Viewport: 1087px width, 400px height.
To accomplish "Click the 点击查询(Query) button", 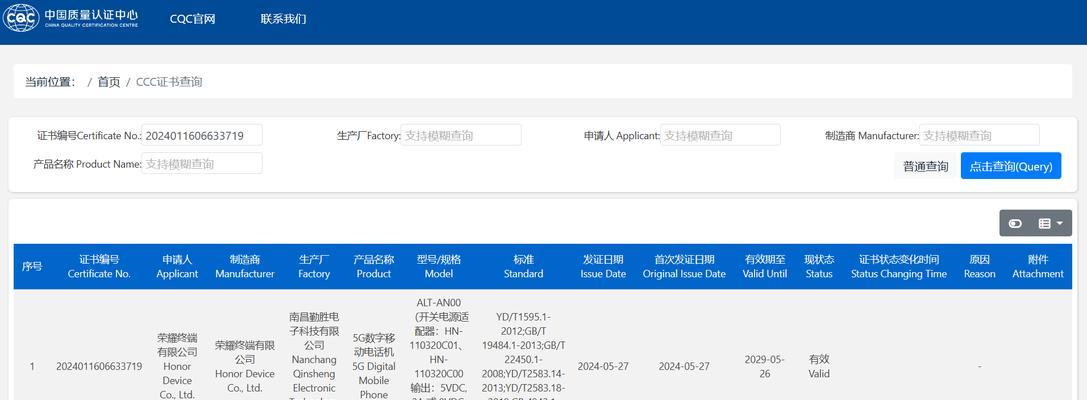I will pos(1011,166).
